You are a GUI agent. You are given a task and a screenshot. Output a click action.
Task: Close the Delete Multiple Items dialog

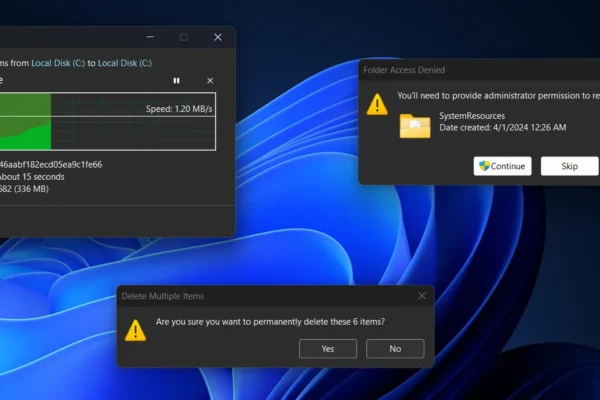click(x=422, y=296)
